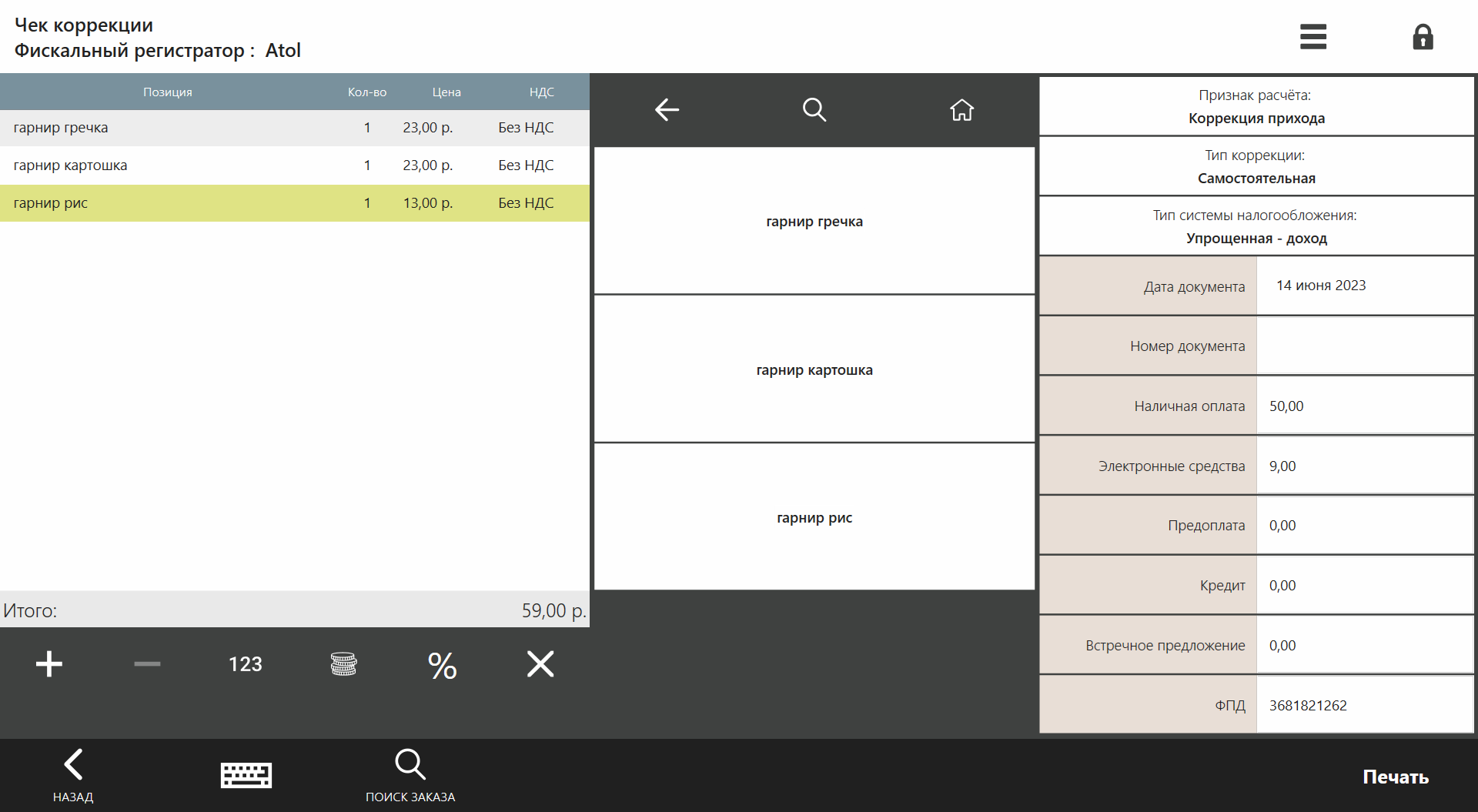Click Кол-во column header
This screenshot has height=812, width=1478.
pos(367,92)
